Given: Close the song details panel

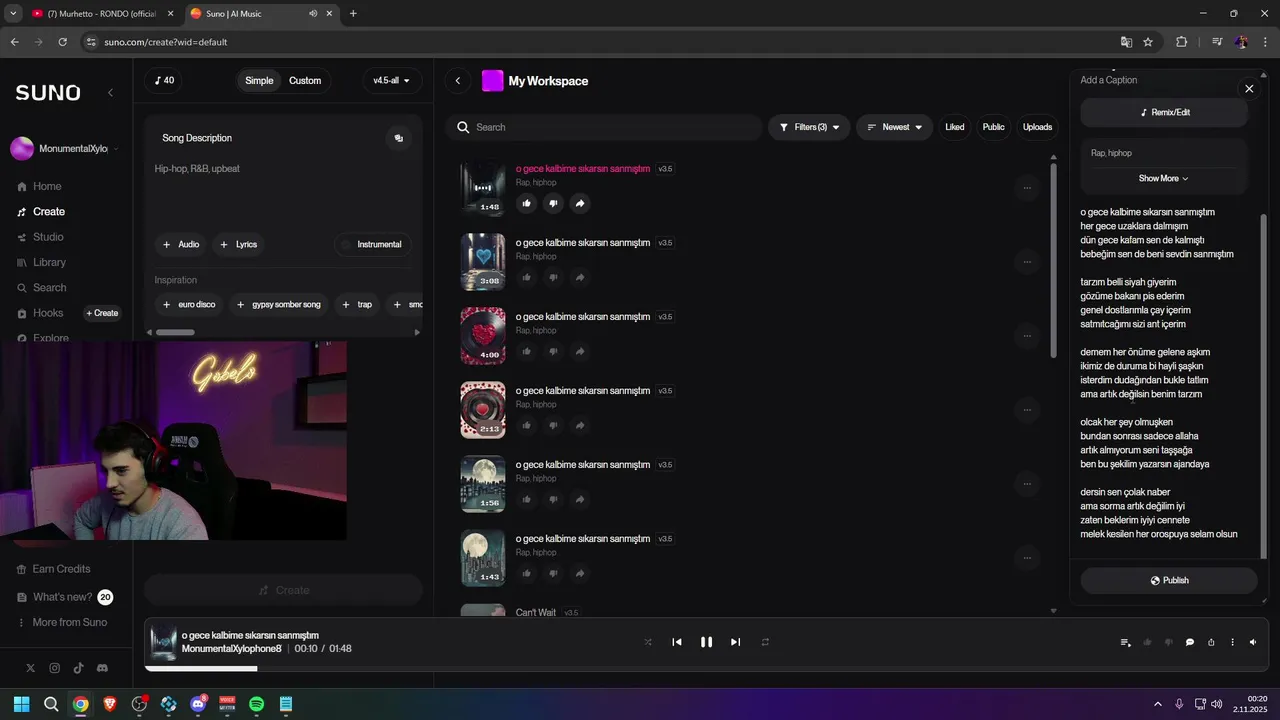Looking at the screenshot, I should pyautogui.click(x=1249, y=89).
